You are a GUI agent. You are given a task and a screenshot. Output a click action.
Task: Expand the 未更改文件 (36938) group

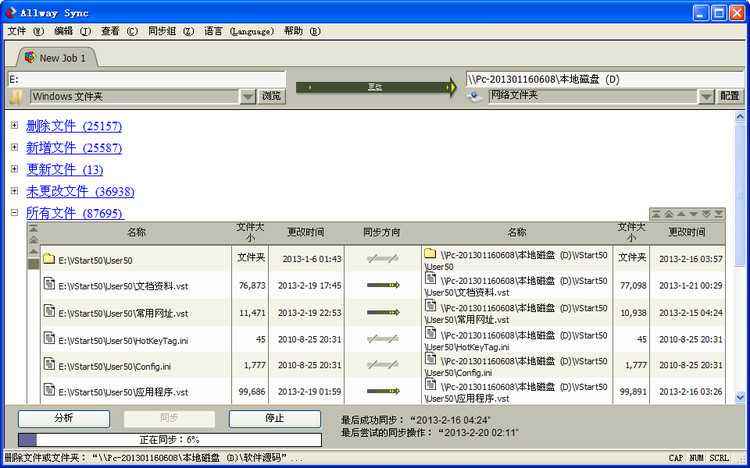click(x=14, y=190)
